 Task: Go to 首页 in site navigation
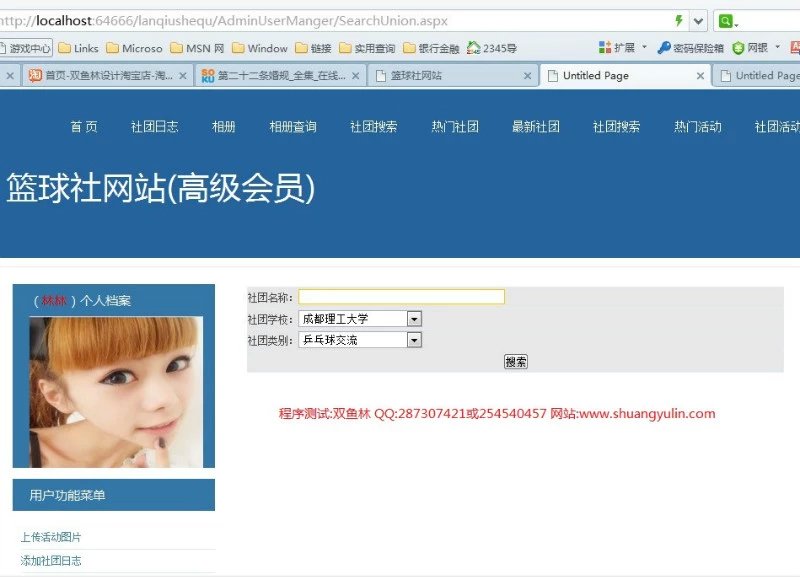(84, 127)
